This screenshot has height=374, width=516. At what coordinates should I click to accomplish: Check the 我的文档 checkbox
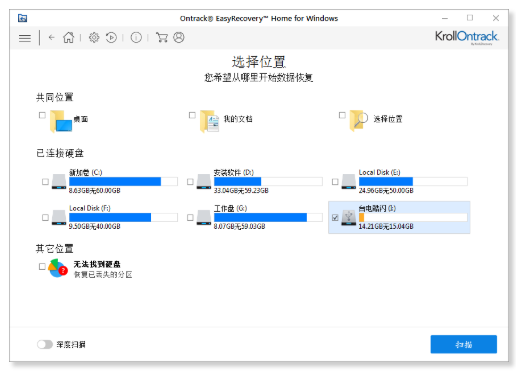coord(192,115)
